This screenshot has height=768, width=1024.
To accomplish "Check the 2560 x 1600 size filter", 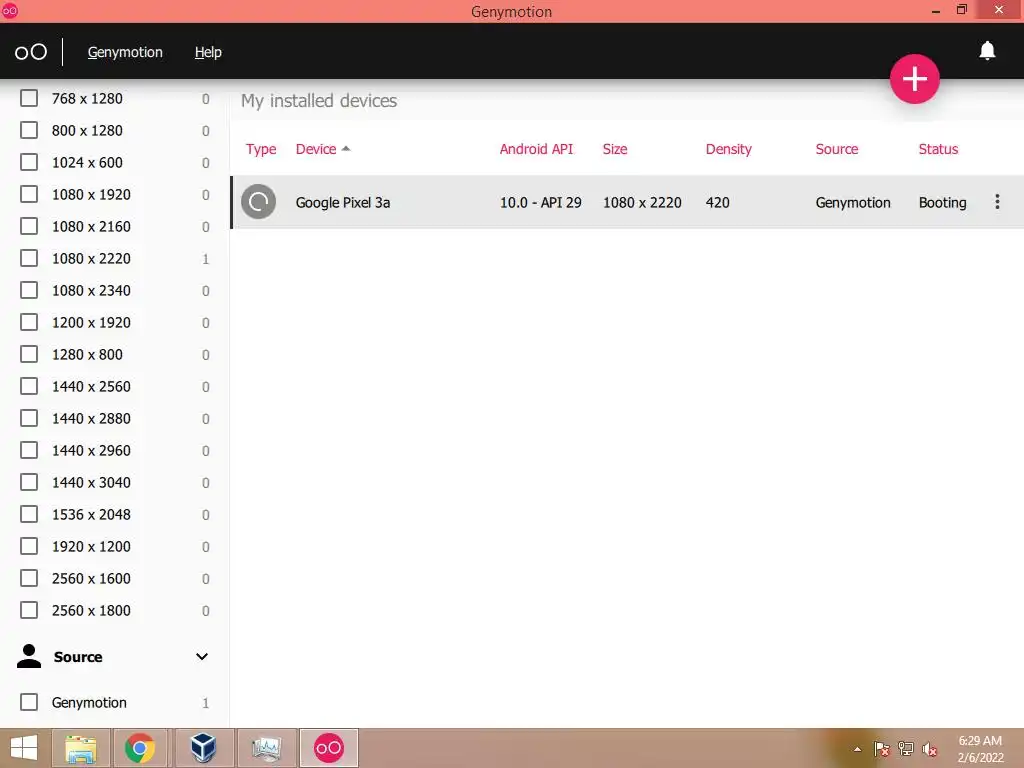I will [29, 578].
